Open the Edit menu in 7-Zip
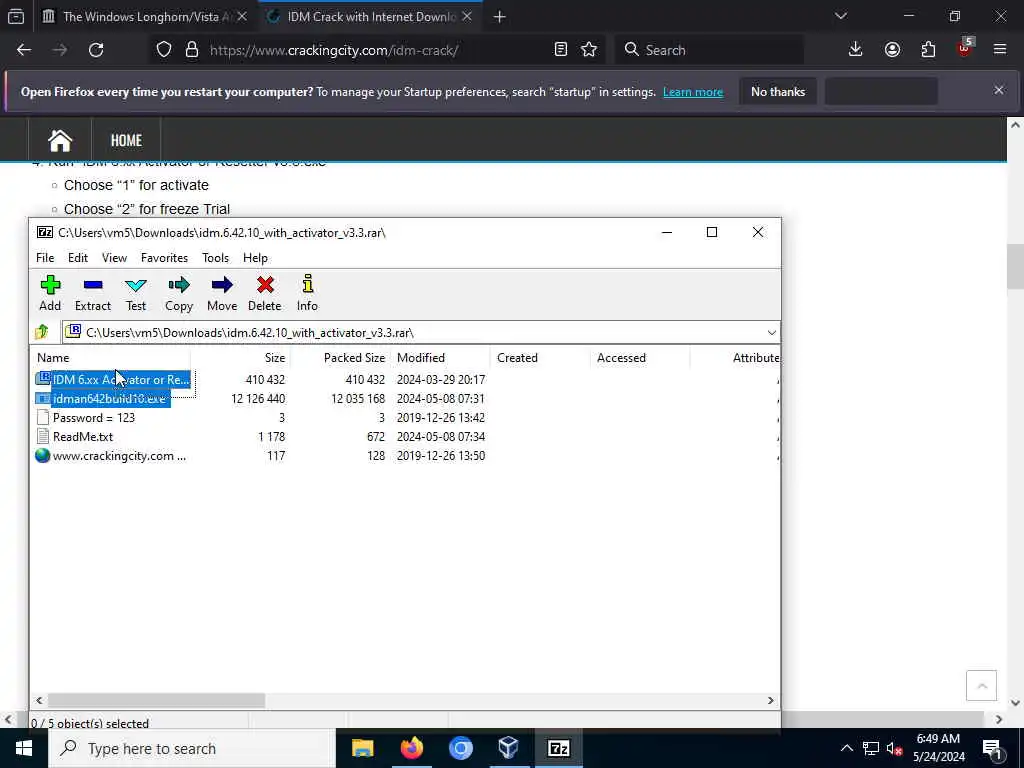The image size is (1024, 768). pyautogui.click(x=78, y=258)
